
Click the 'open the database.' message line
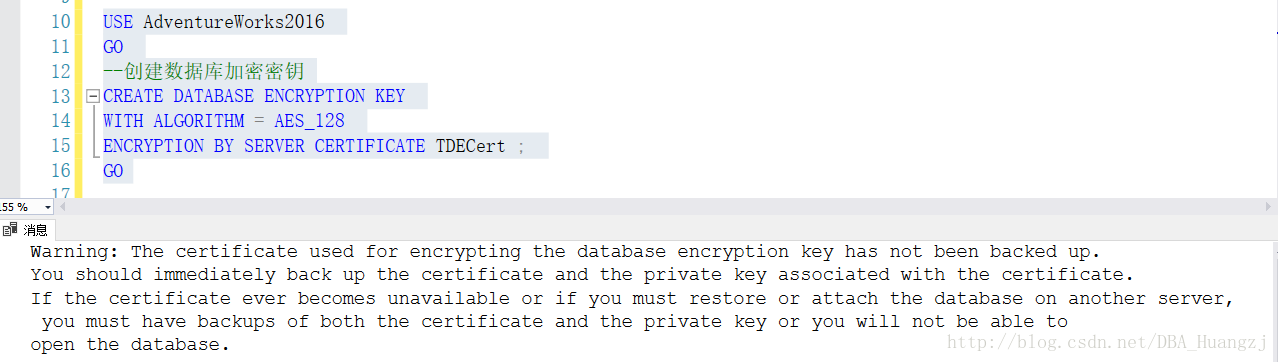[130, 345]
